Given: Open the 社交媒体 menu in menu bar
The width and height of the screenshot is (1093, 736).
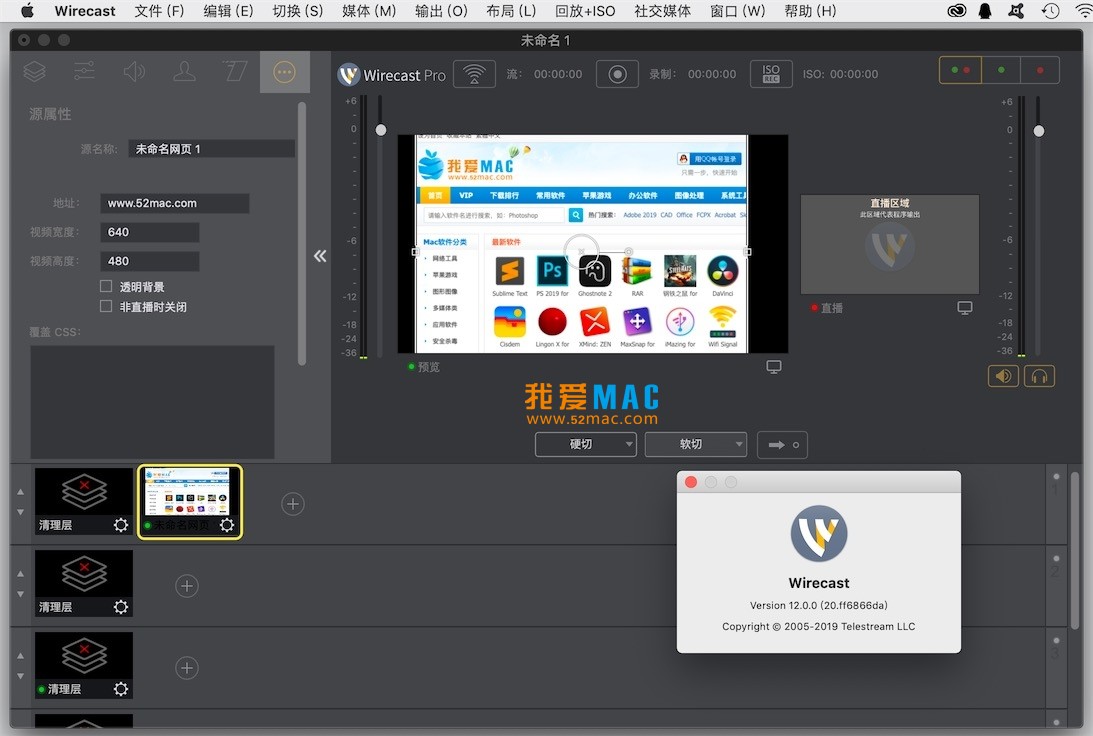Looking at the screenshot, I should [x=665, y=11].
